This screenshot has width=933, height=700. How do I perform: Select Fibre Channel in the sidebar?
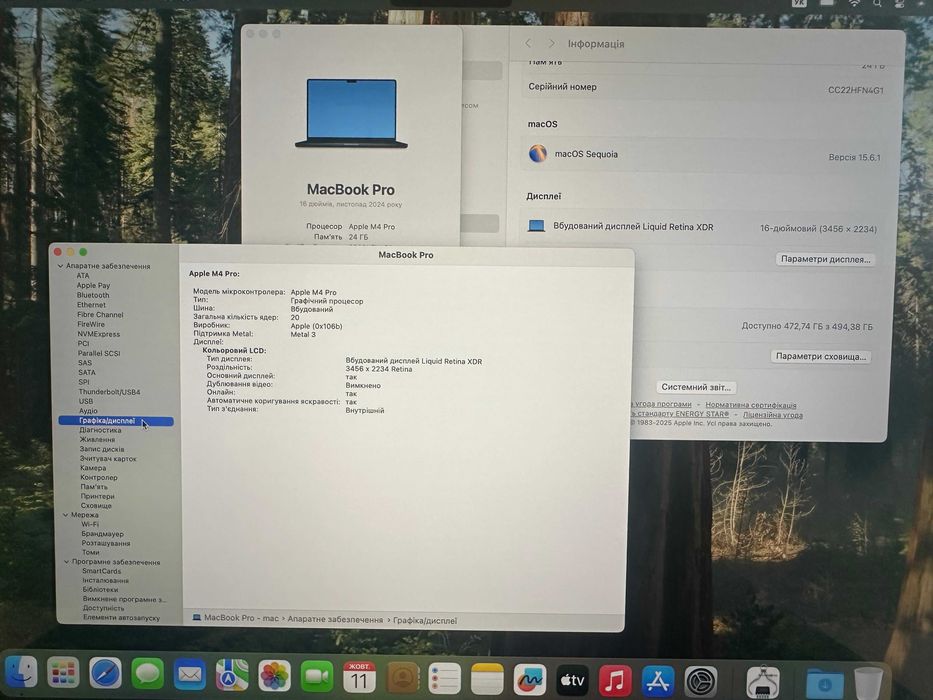(100, 314)
